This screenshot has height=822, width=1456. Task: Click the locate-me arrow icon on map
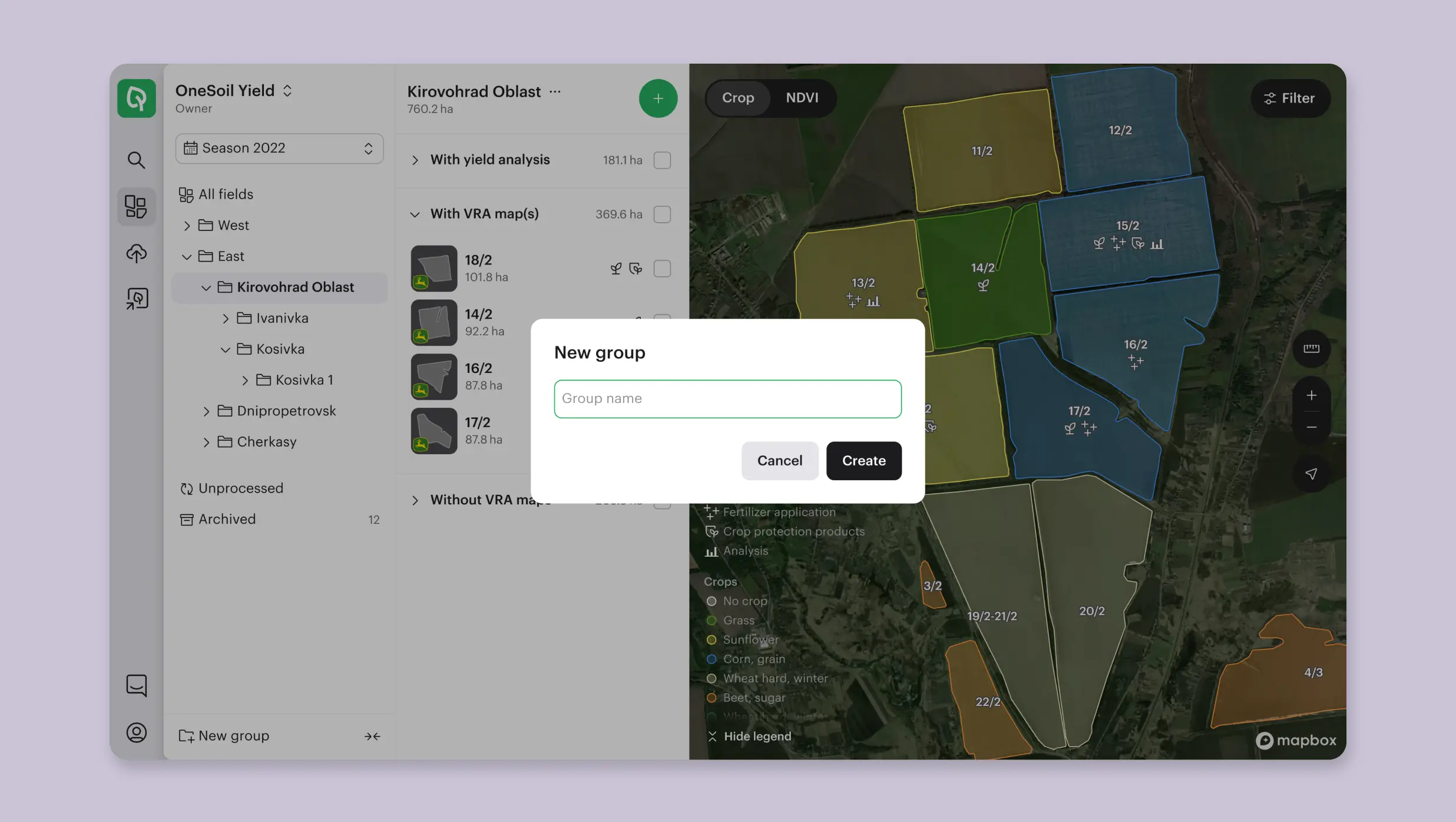tap(1311, 474)
